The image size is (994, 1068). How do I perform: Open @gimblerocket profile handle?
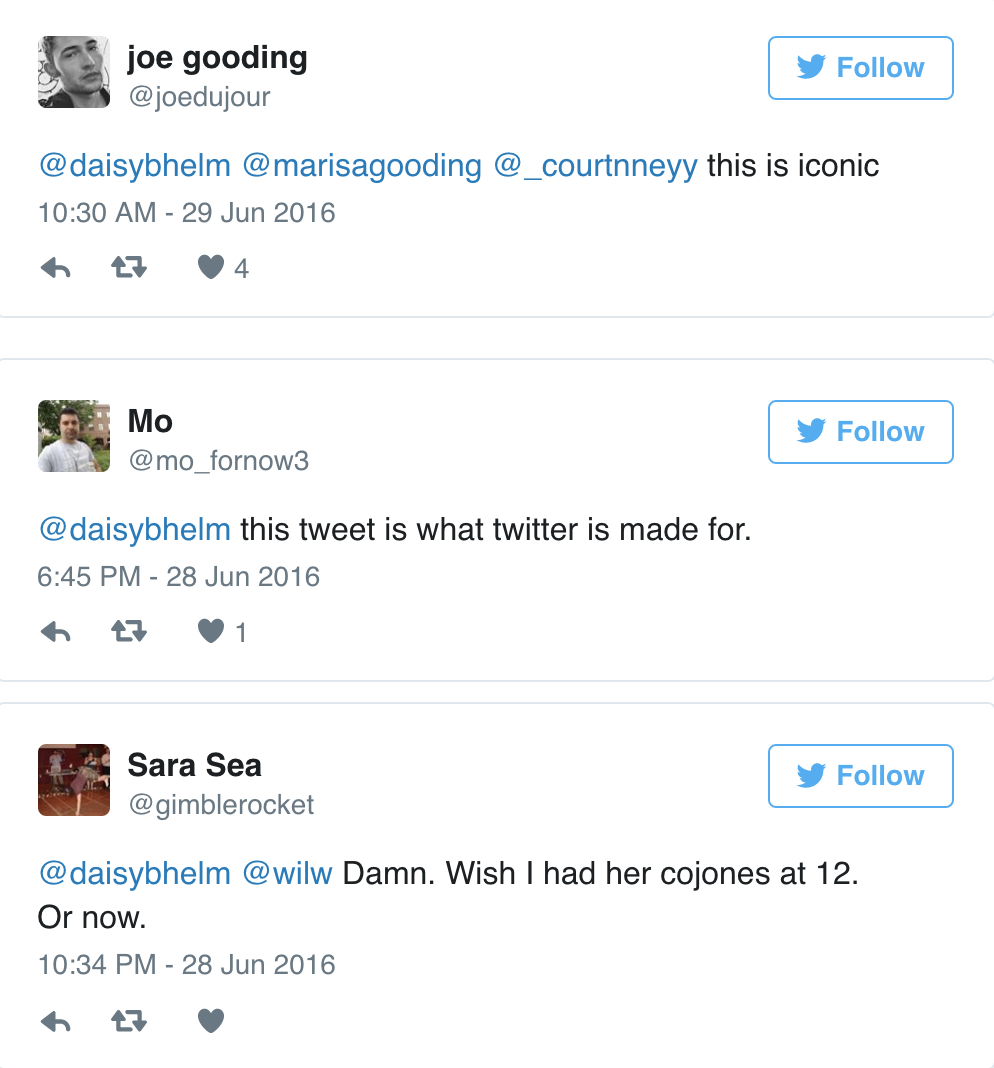pyautogui.click(x=221, y=805)
